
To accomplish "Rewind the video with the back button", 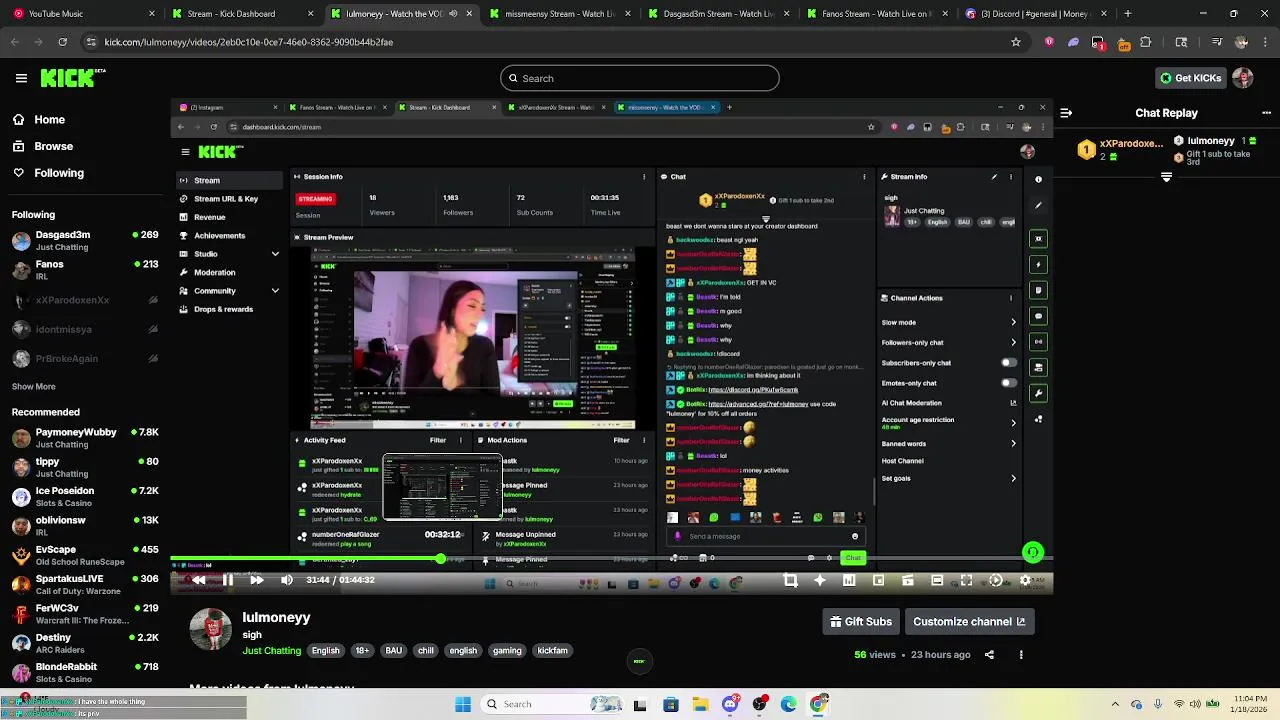I will coord(199,580).
